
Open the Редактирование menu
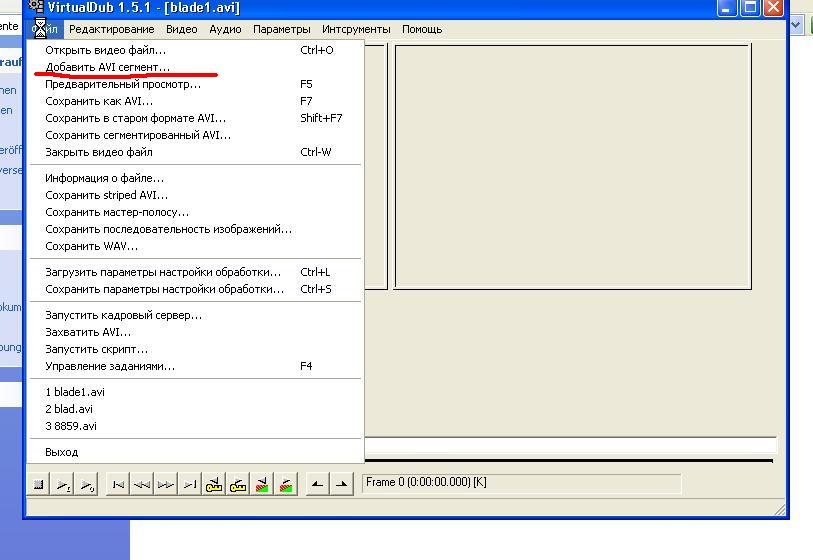tap(111, 30)
